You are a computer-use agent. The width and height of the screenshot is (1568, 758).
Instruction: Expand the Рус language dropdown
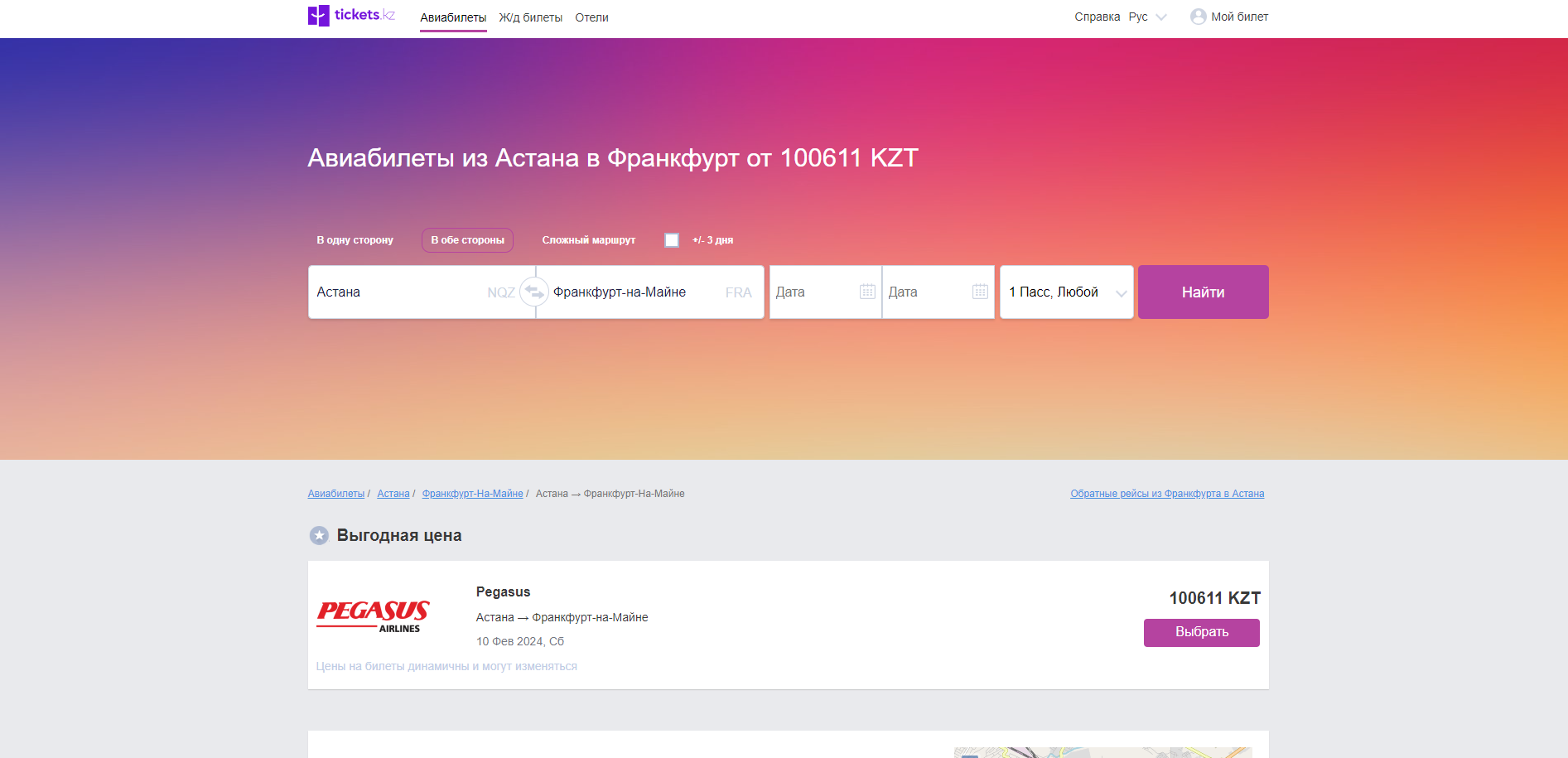tap(1147, 17)
